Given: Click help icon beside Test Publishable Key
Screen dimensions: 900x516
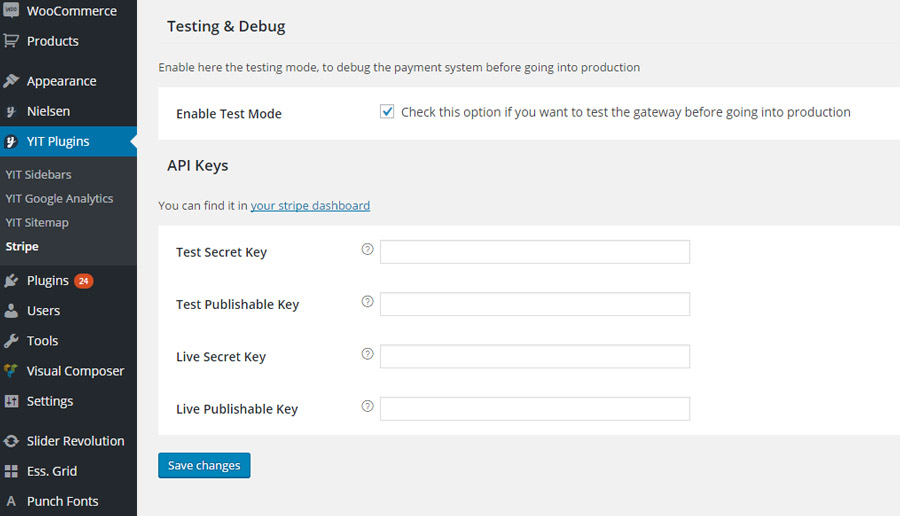Looking at the screenshot, I should pyautogui.click(x=367, y=301).
